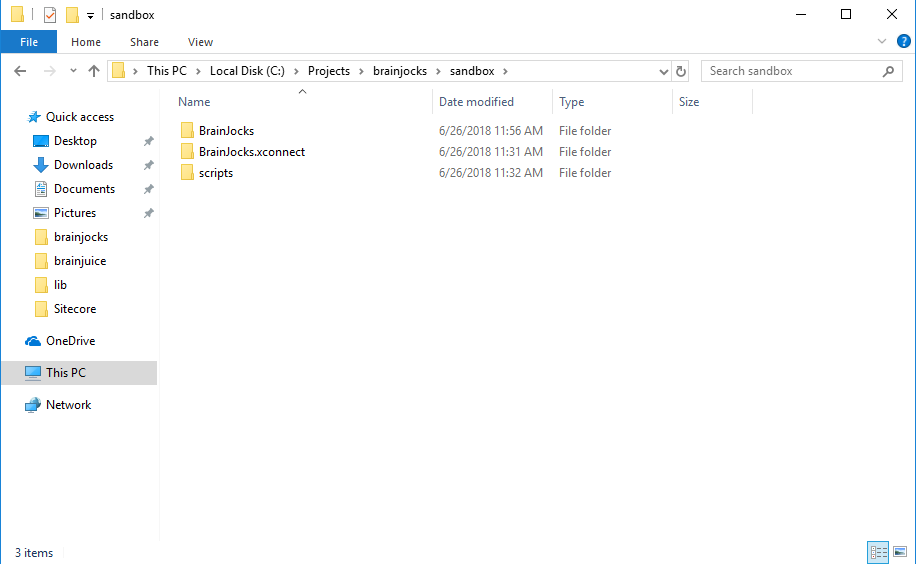Open the View ribbon tab

(x=200, y=42)
